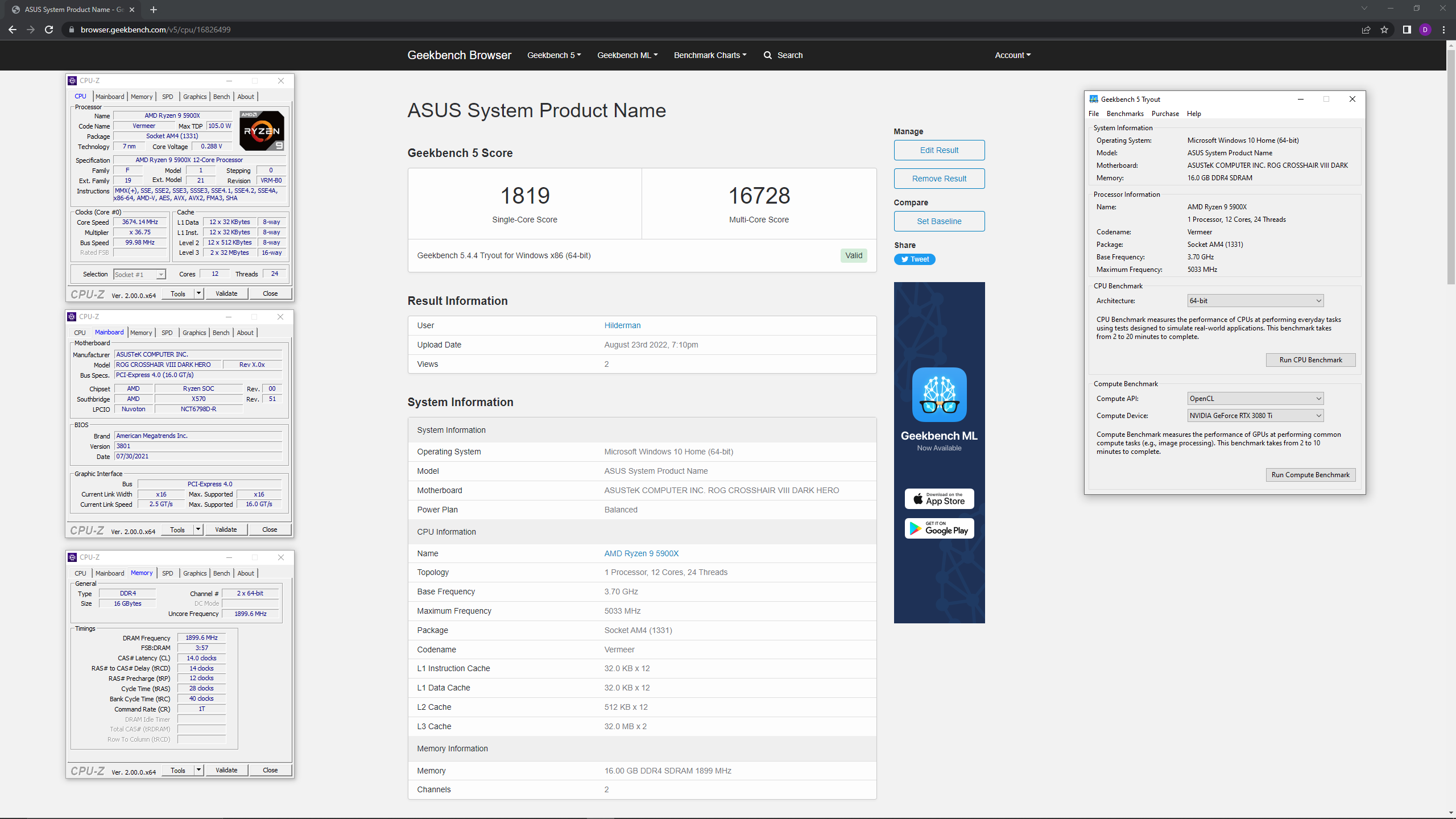
Task: Click the Search magnifier icon in navbar
Action: tap(768, 55)
